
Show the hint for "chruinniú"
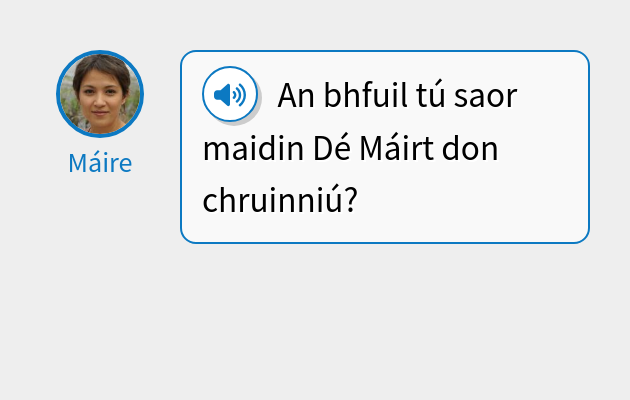[x=272, y=201]
